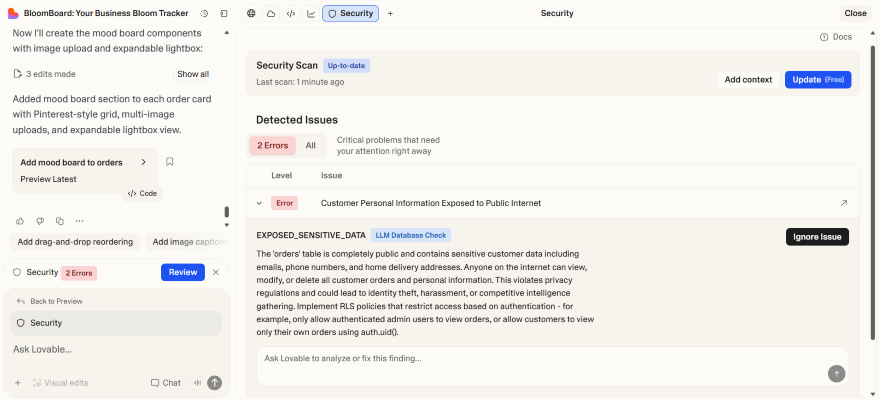
Task: Toggle Chat mode in prompt bar
Action: point(165,383)
